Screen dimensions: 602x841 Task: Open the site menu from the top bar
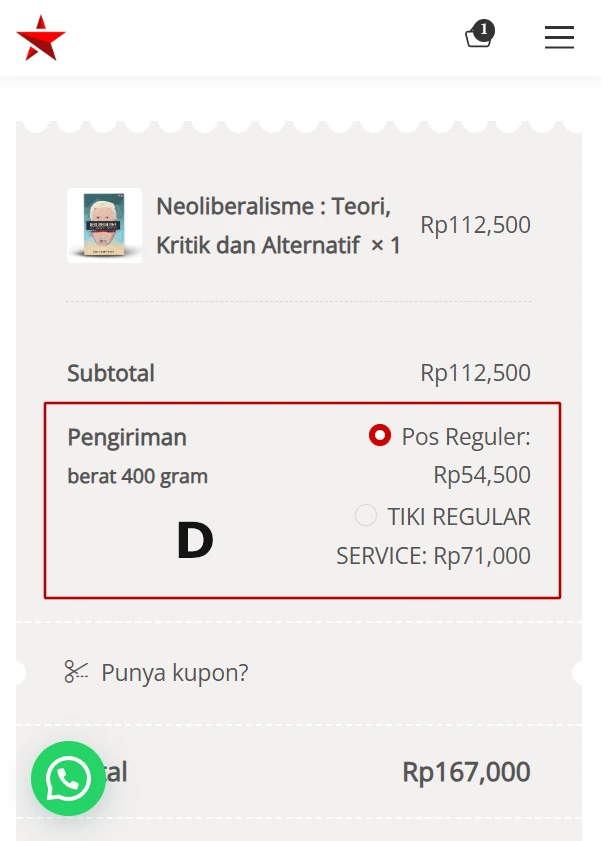coord(559,37)
